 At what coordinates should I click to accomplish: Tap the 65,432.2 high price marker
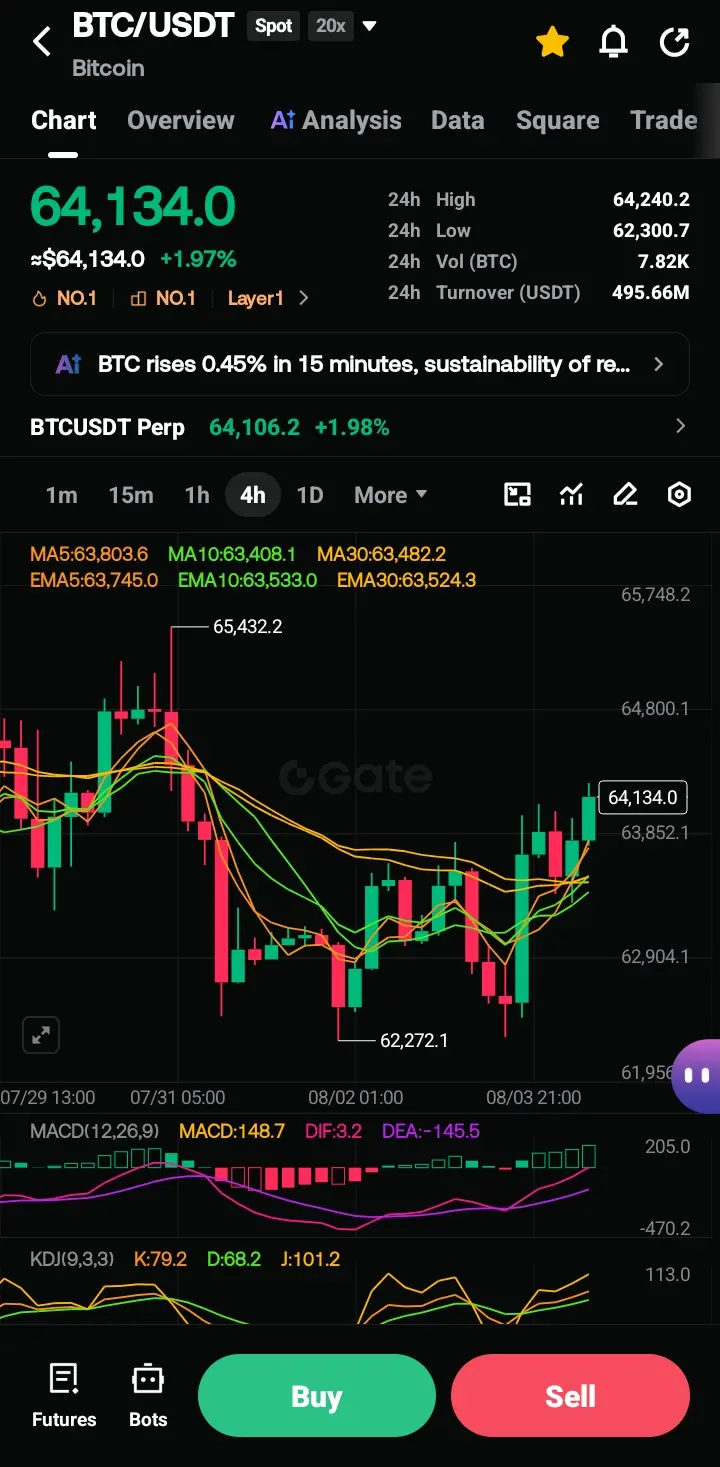[247, 627]
